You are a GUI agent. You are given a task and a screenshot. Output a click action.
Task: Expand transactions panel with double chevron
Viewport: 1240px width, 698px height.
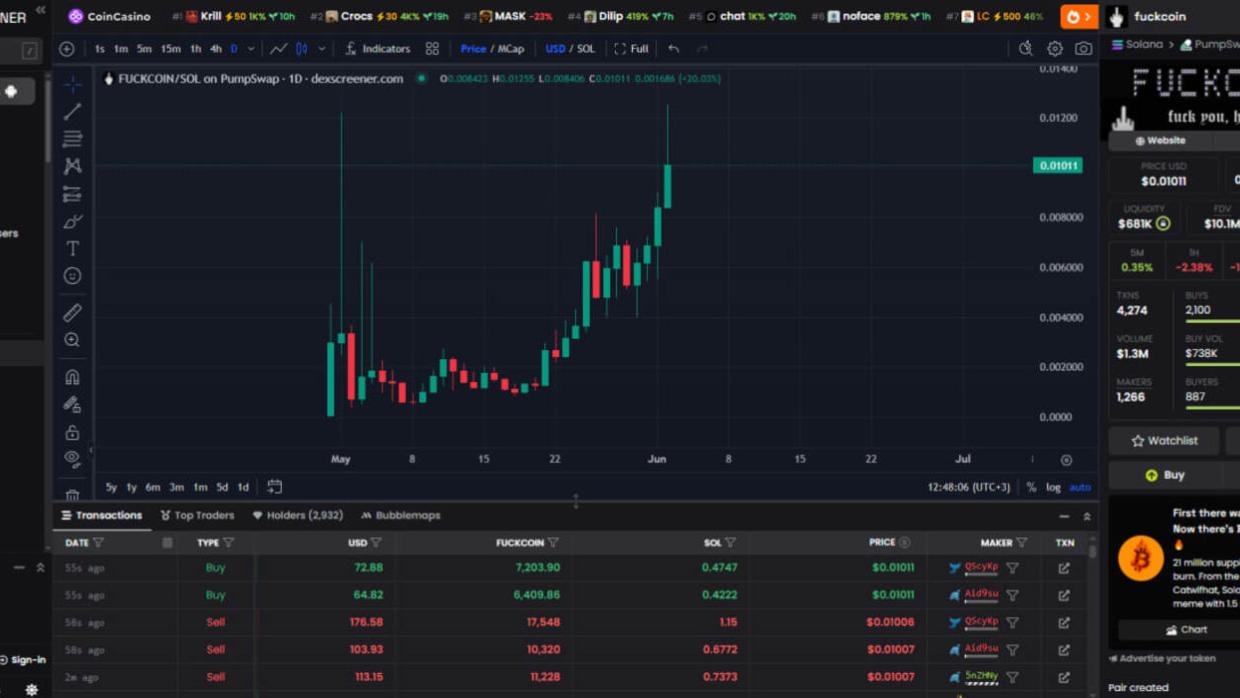tap(1087, 516)
